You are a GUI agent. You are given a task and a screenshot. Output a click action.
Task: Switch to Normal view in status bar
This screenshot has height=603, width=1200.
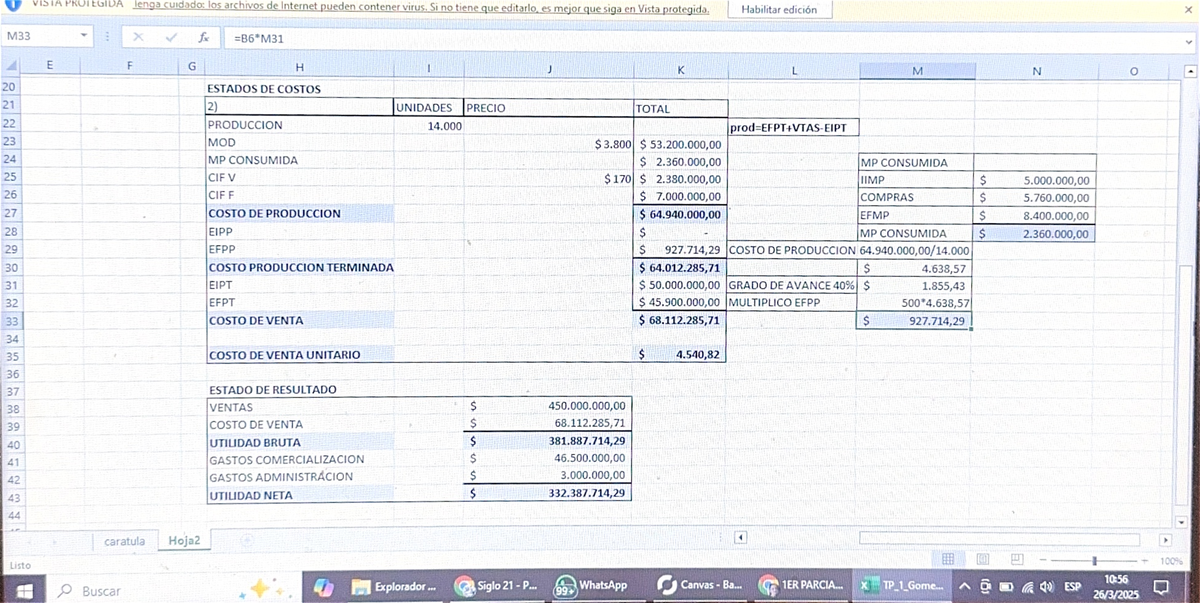coord(948,559)
